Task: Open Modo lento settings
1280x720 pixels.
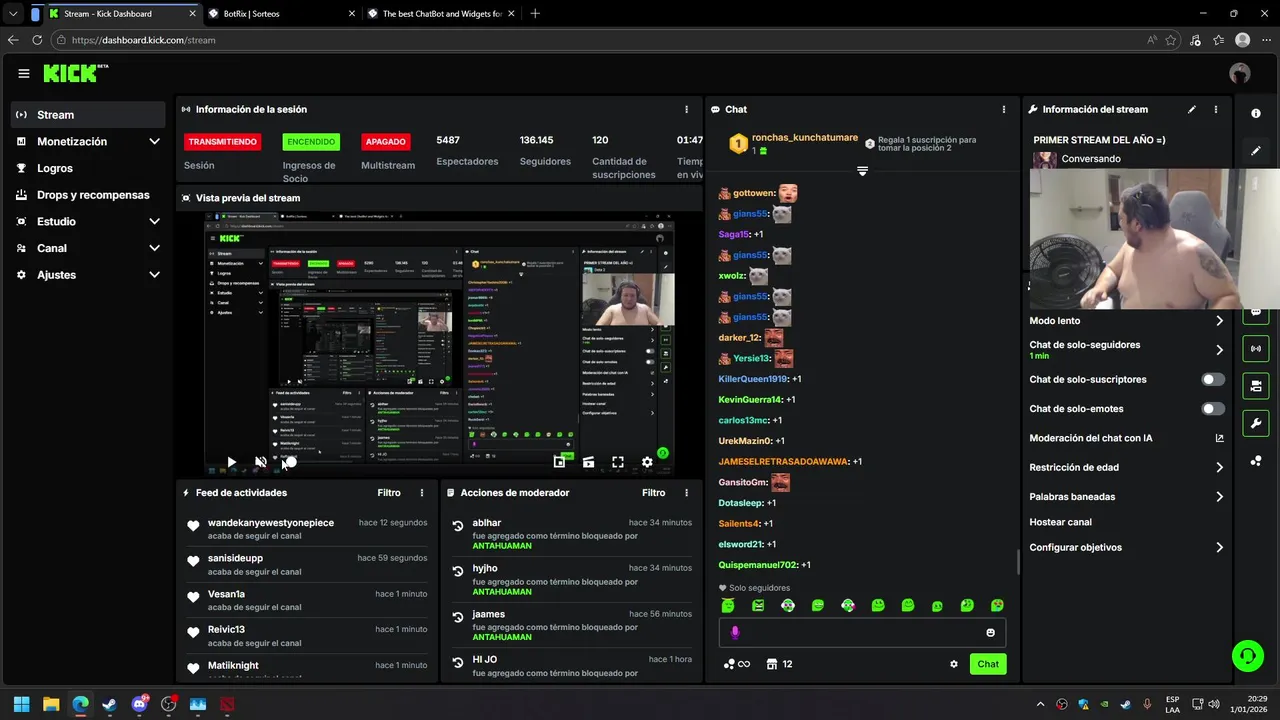Action: pyautogui.click(x=1127, y=321)
